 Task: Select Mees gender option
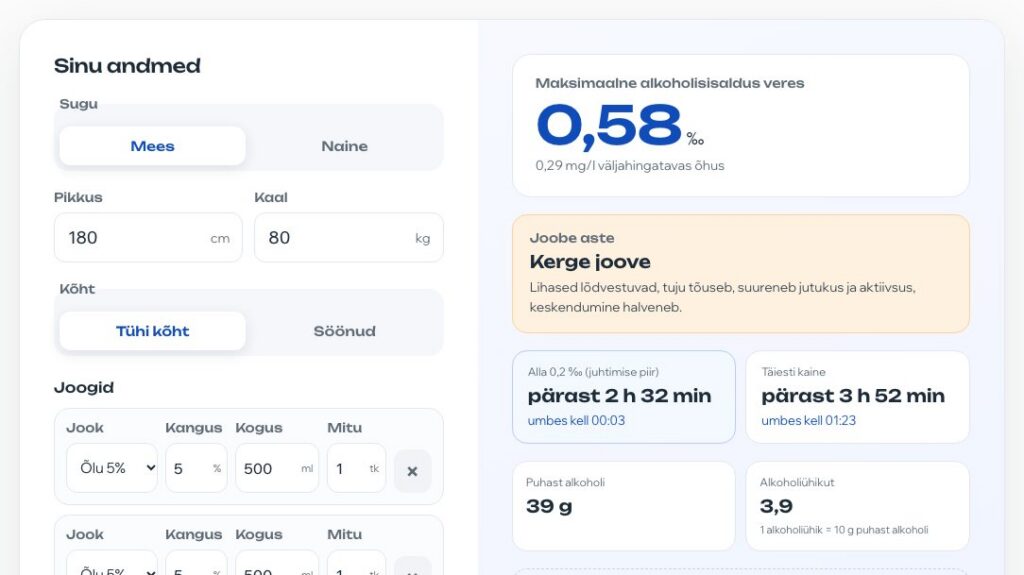point(152,146)
